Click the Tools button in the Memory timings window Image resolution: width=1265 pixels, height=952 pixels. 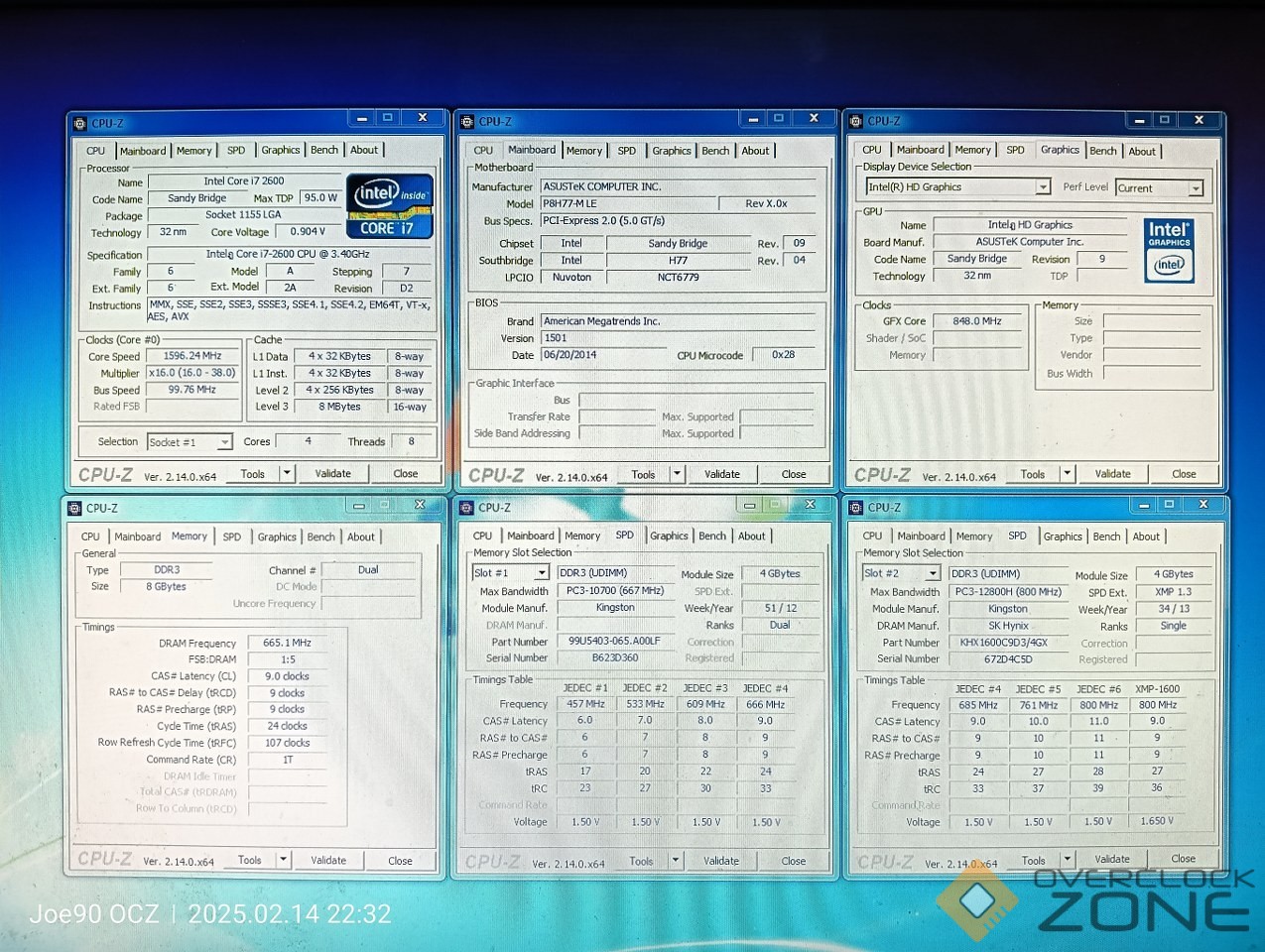point(250,860)
